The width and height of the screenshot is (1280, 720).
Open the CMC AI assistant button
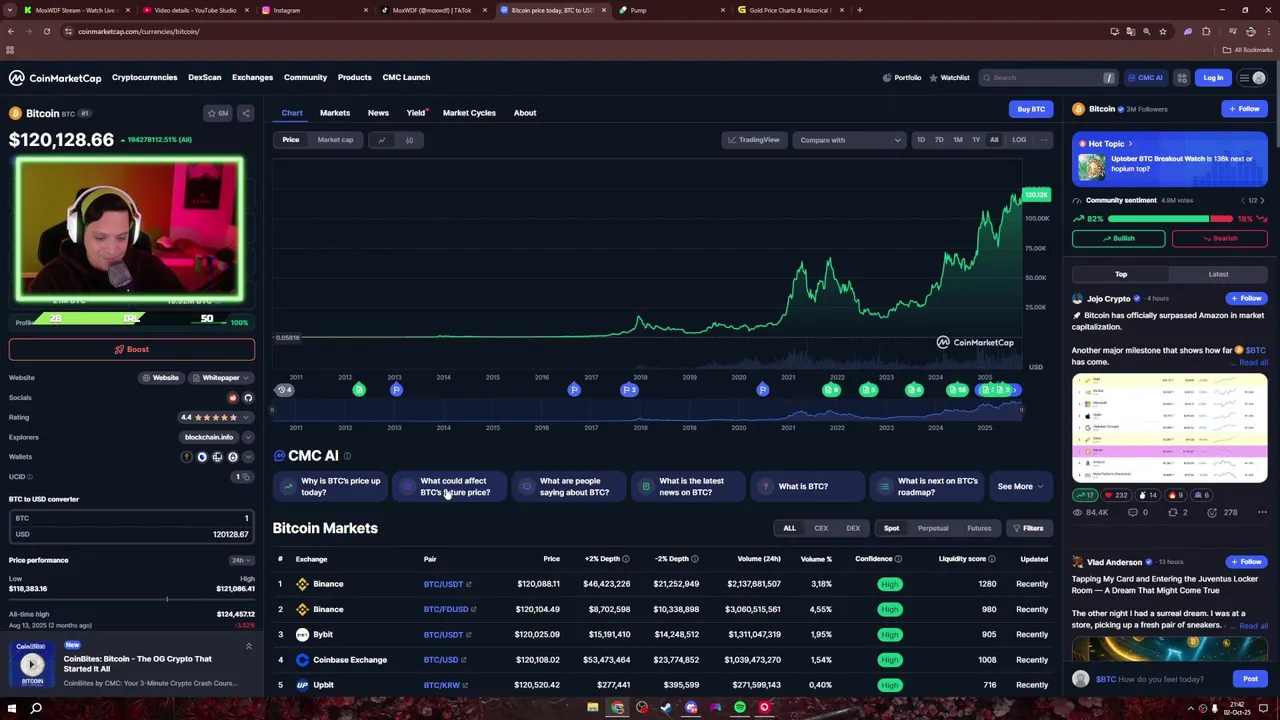click(x=1145, y=78)
